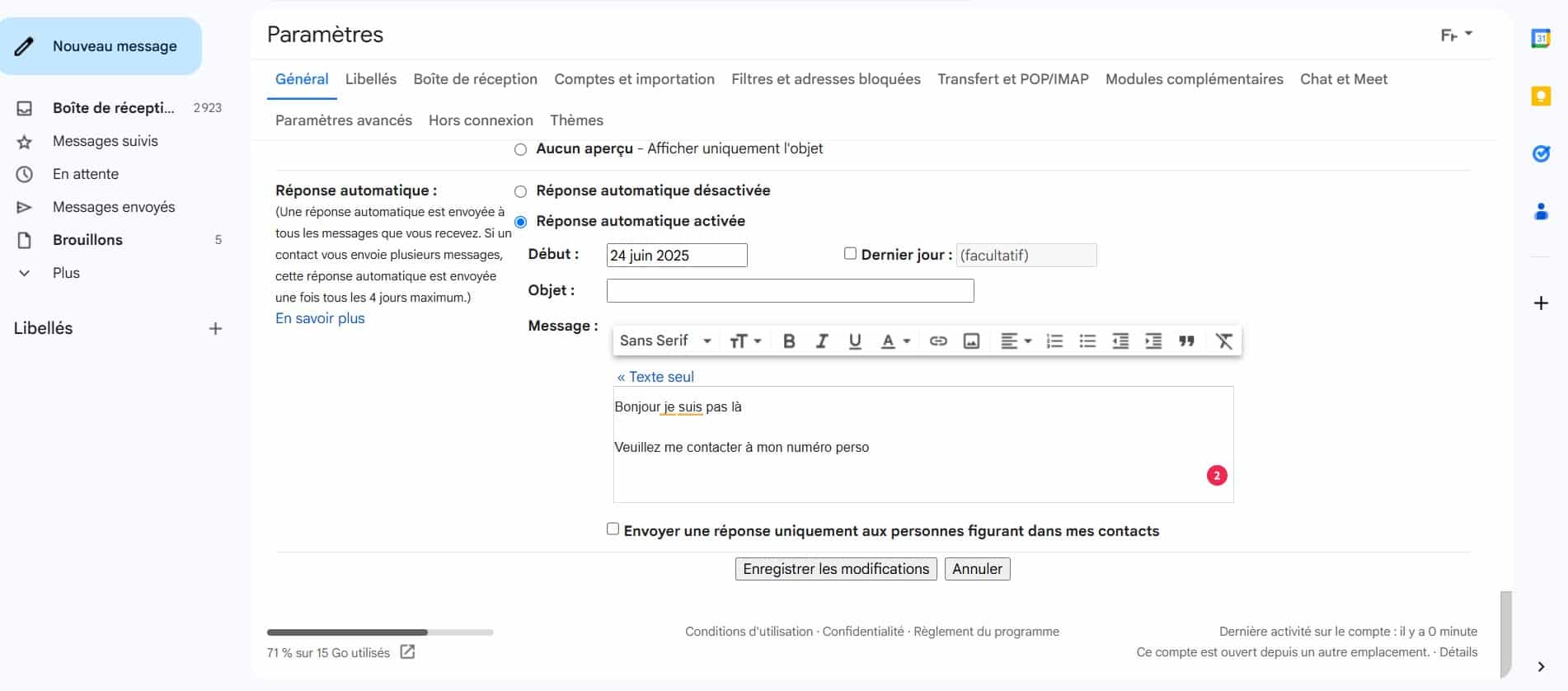
Task: Open the Messages suivis folder
Action: click(x=106, y=141)
